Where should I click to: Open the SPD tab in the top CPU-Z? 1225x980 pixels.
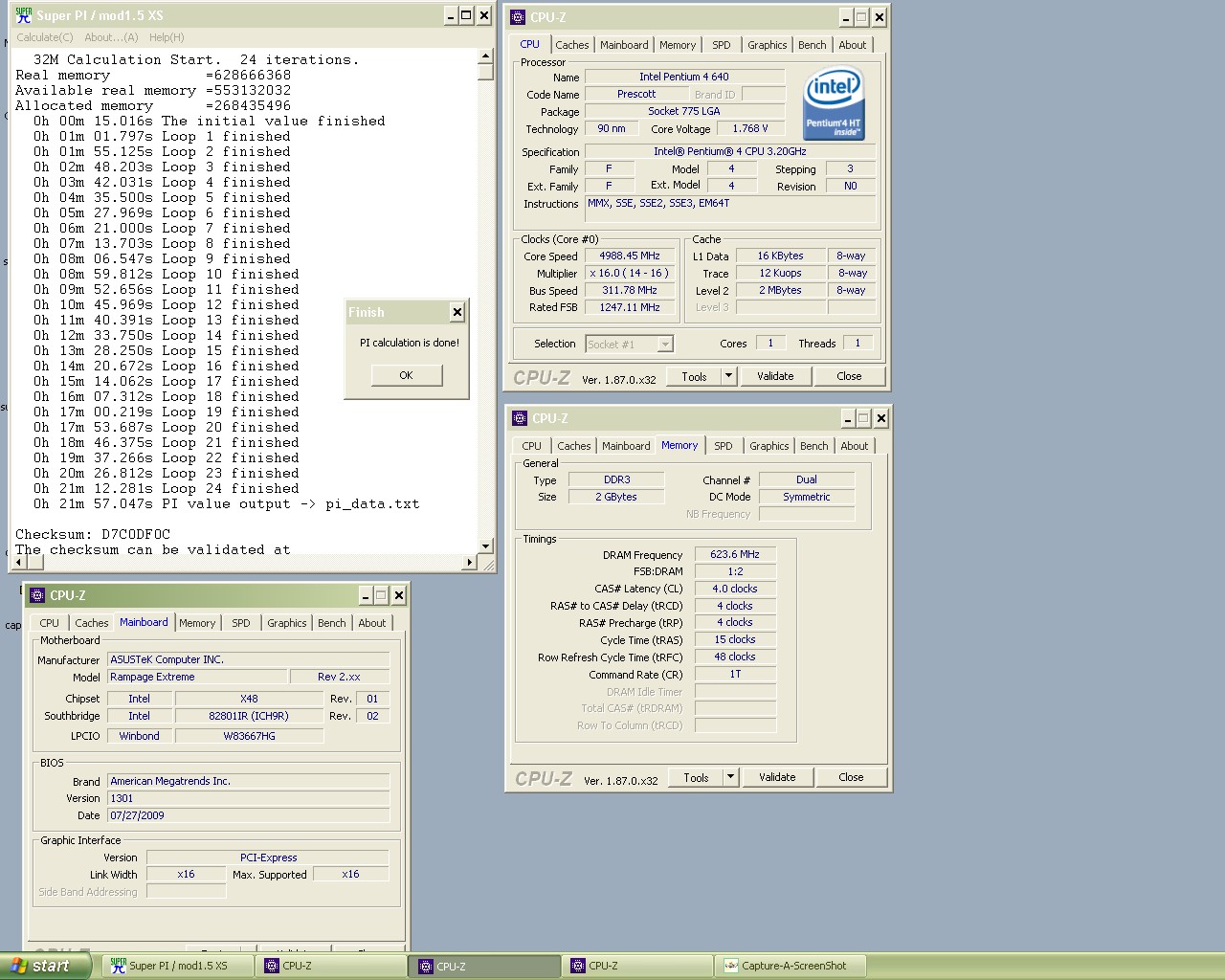click(x=722, y=45)
